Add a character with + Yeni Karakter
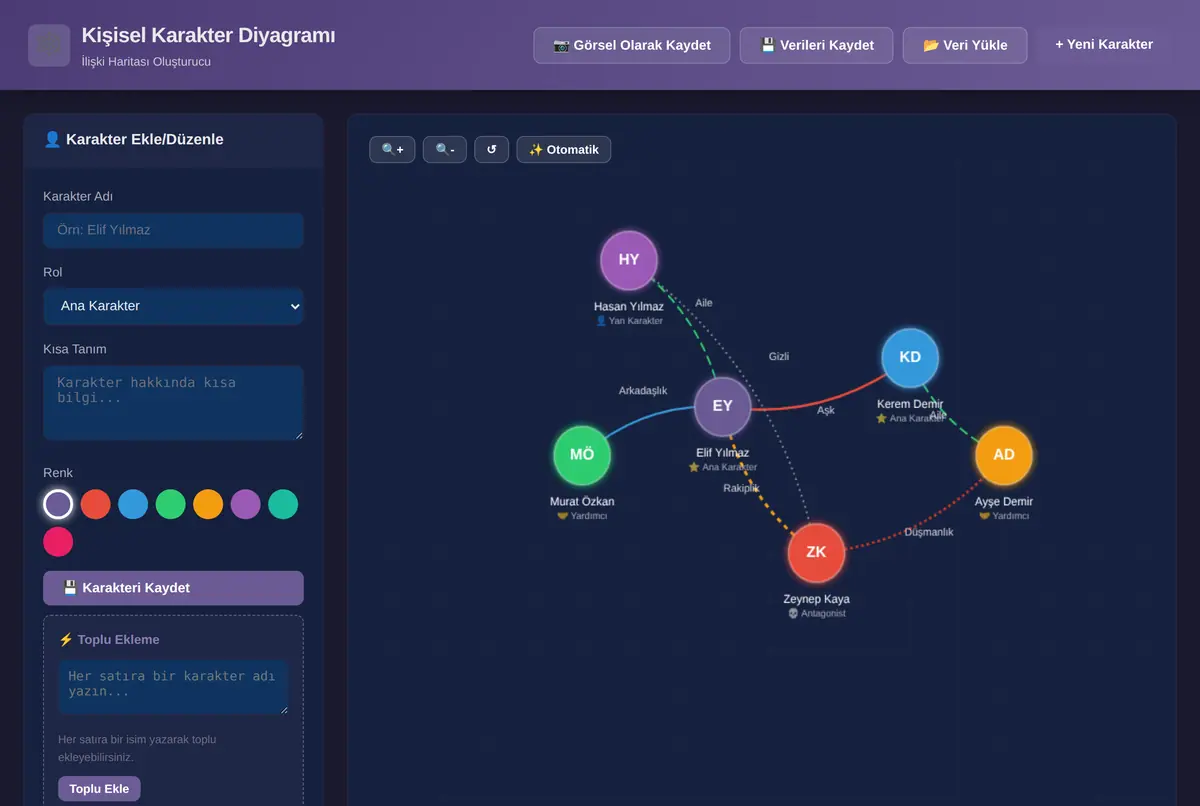This screenshot has height=806, width=1200. 1104,45
